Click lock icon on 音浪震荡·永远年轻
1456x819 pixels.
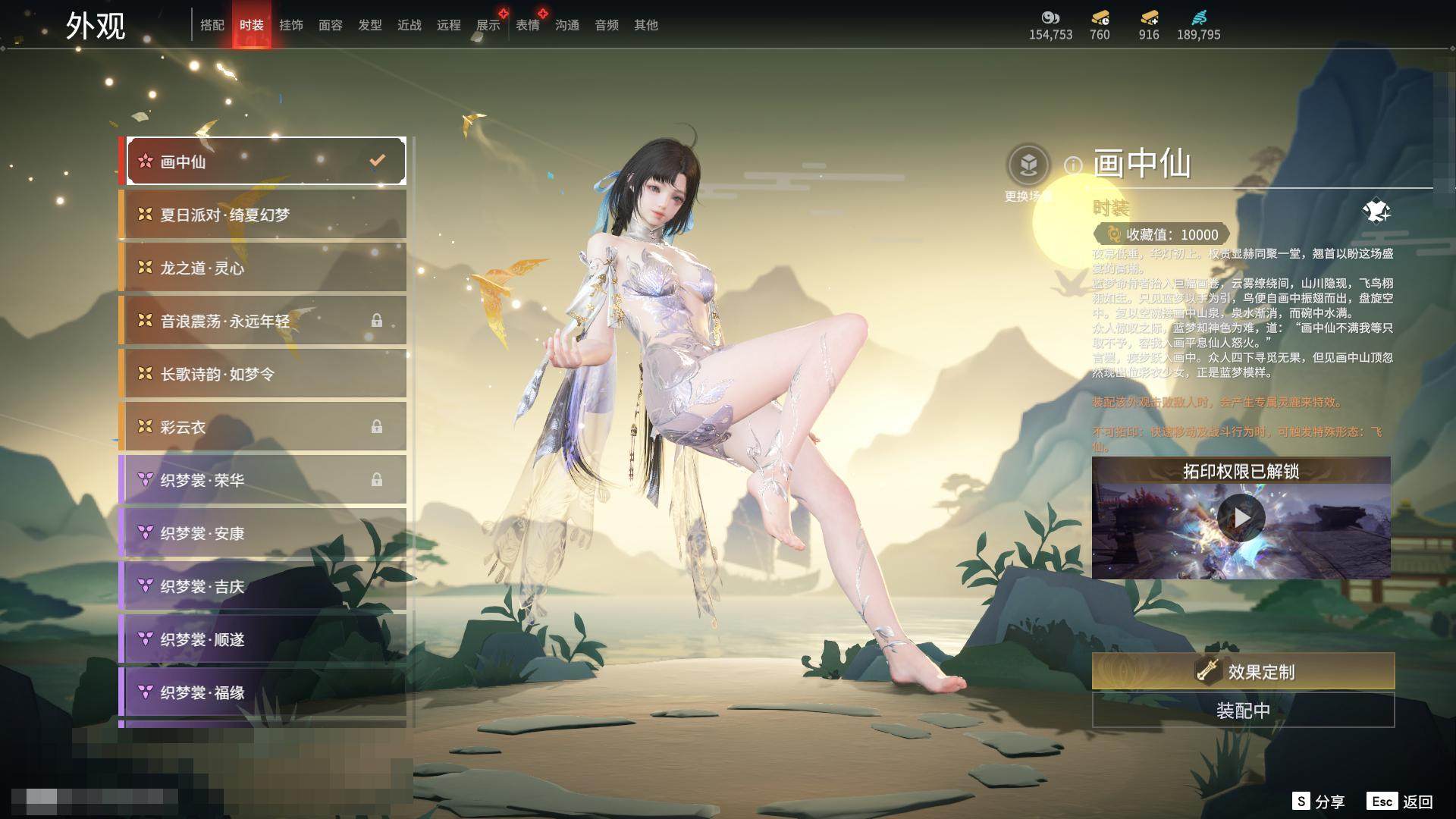pos(376,321)
